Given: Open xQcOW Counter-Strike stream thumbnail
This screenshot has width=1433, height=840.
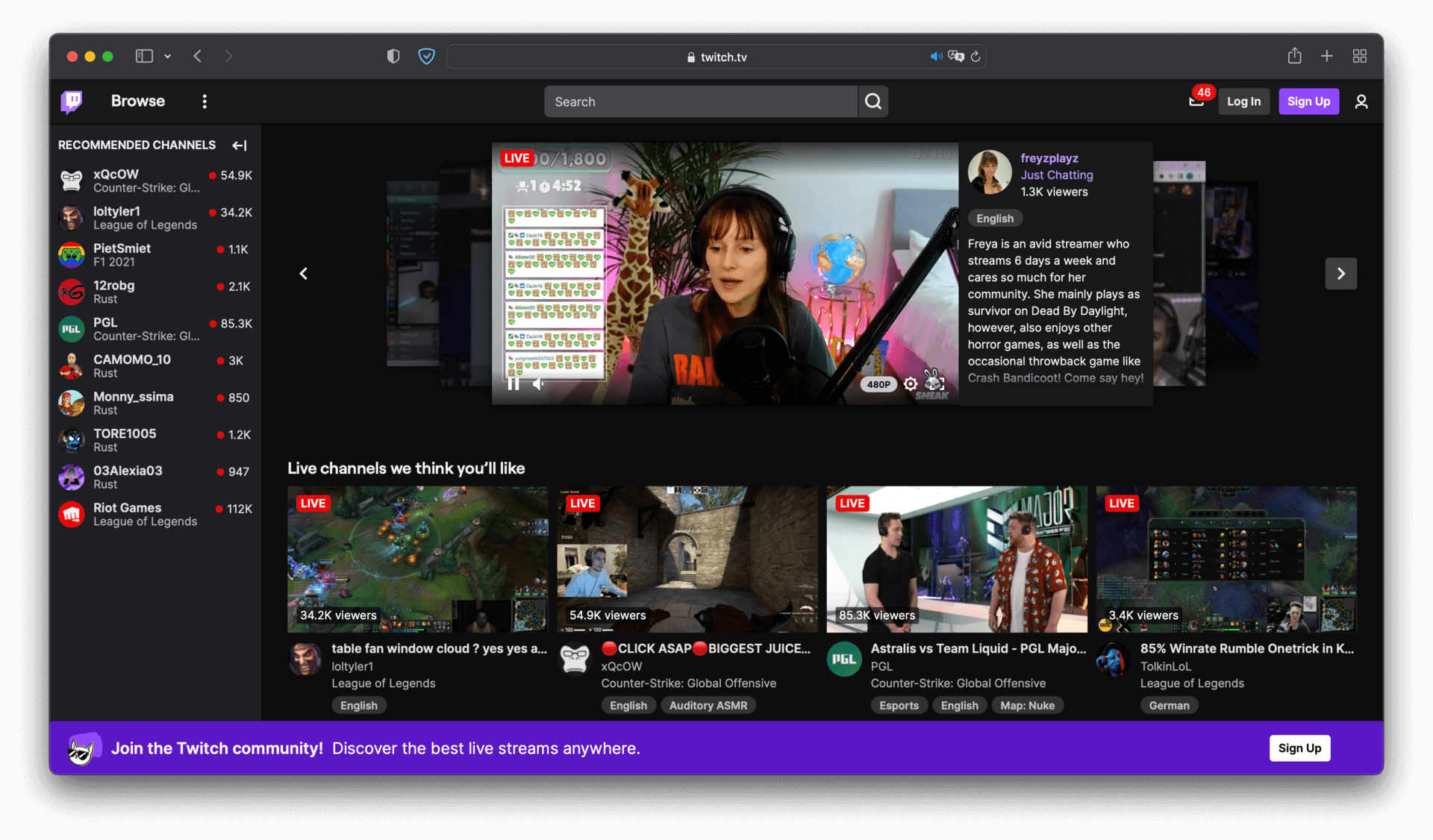Looking at the screenshot, I should point(687,560).
